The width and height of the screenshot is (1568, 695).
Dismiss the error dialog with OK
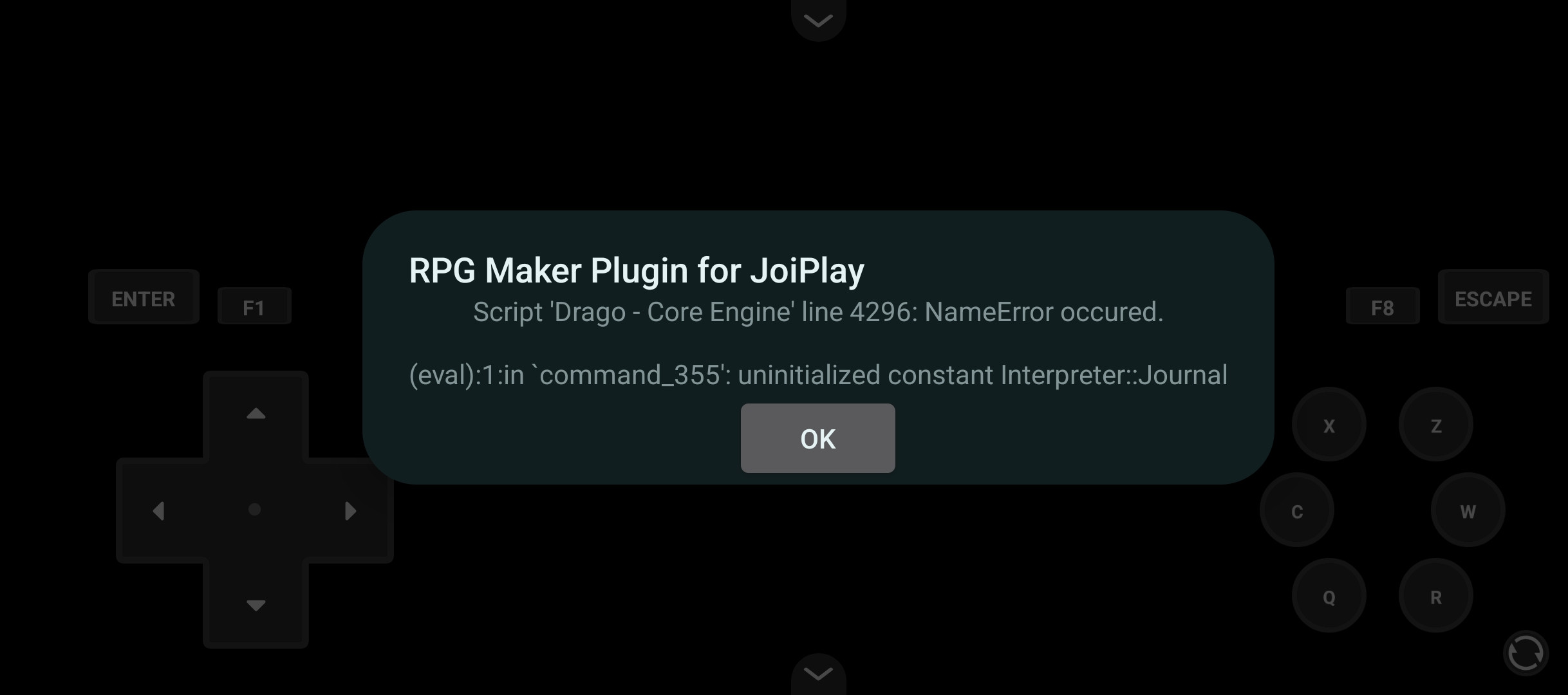coord(817,438)
